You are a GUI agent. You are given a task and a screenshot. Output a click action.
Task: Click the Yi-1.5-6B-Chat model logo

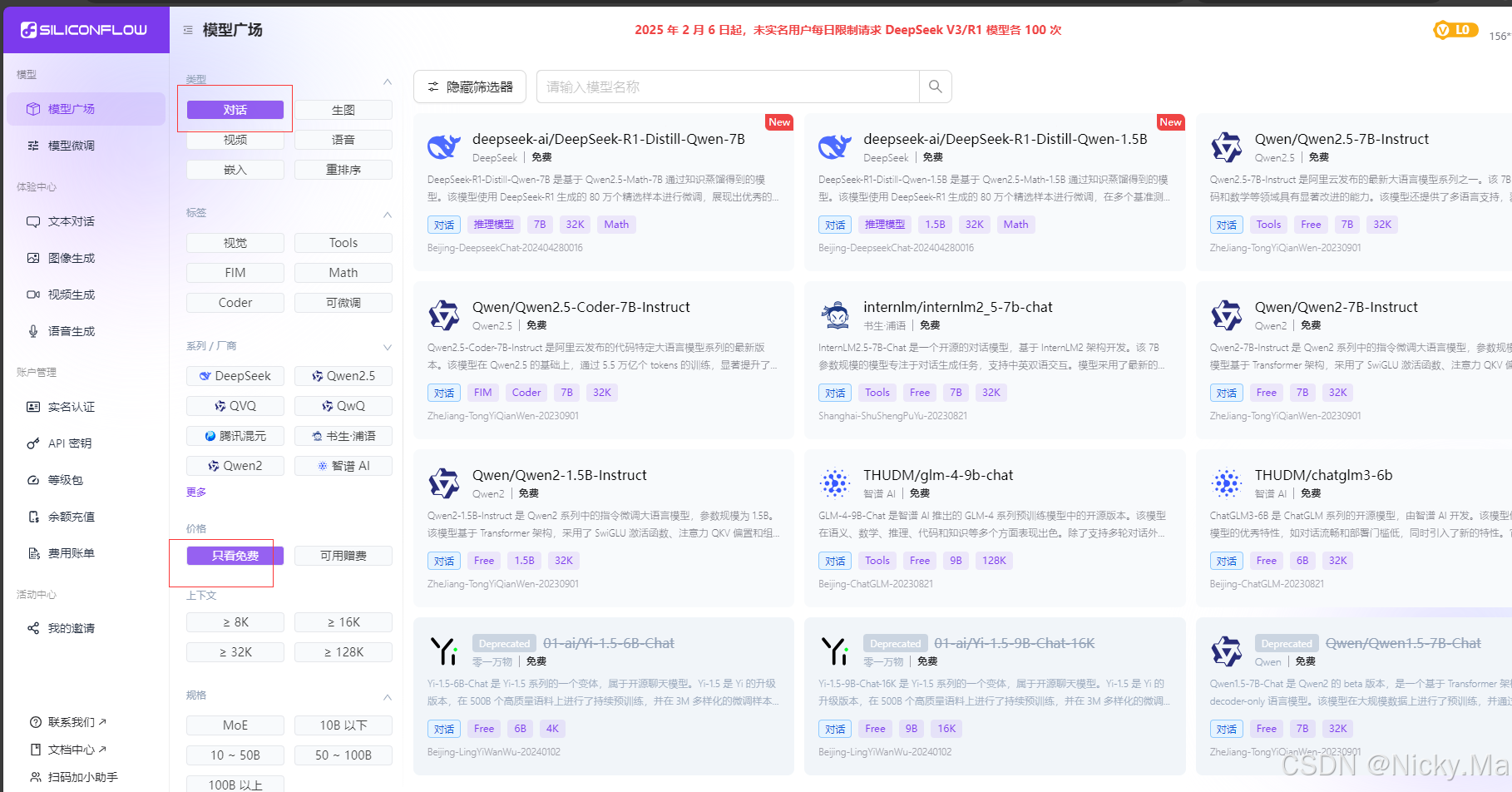click(x=444, y=651)
